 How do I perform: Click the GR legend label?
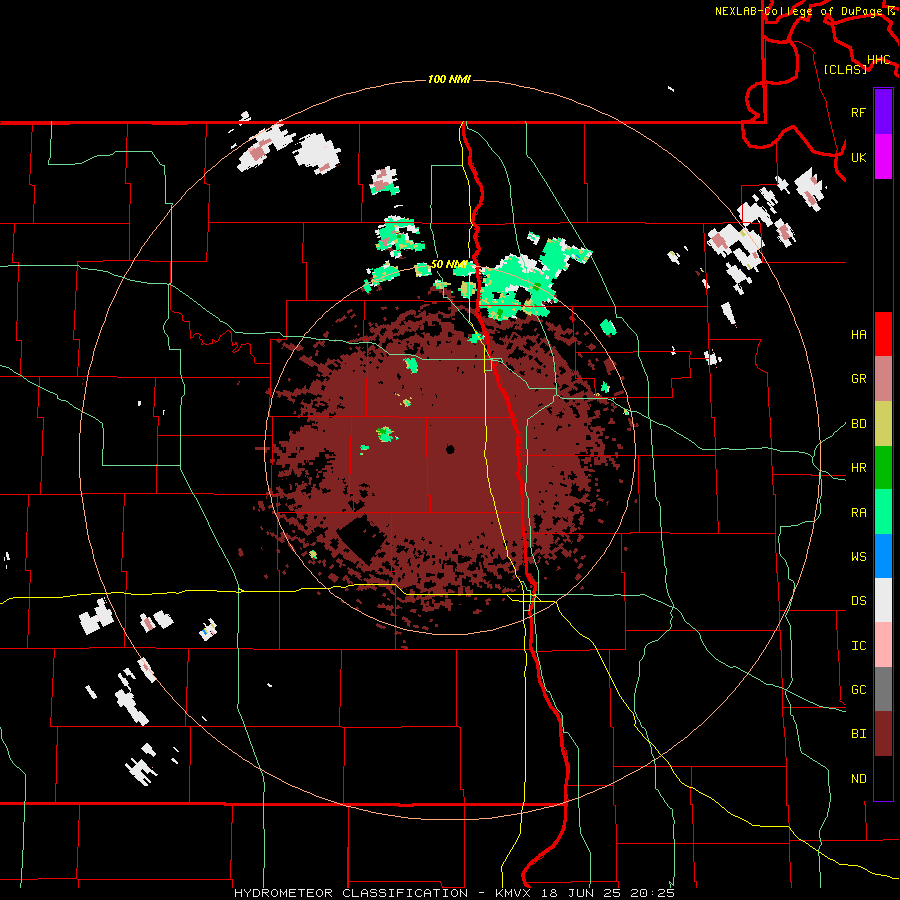858,379
